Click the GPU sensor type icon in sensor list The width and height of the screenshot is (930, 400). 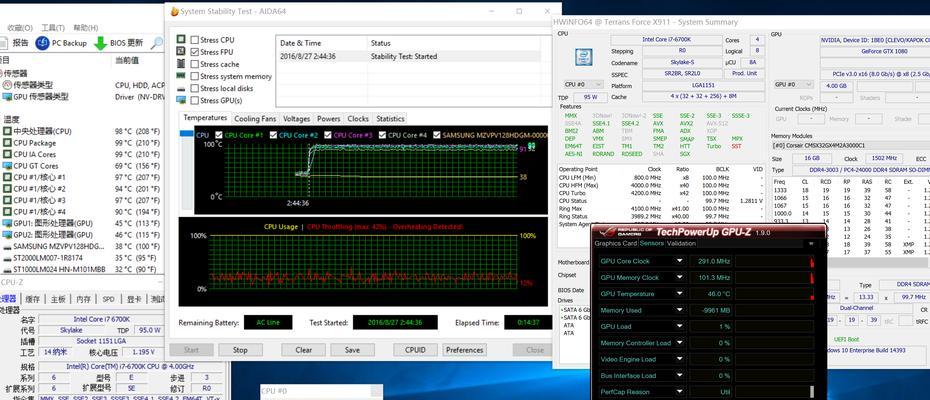point(7,97)
